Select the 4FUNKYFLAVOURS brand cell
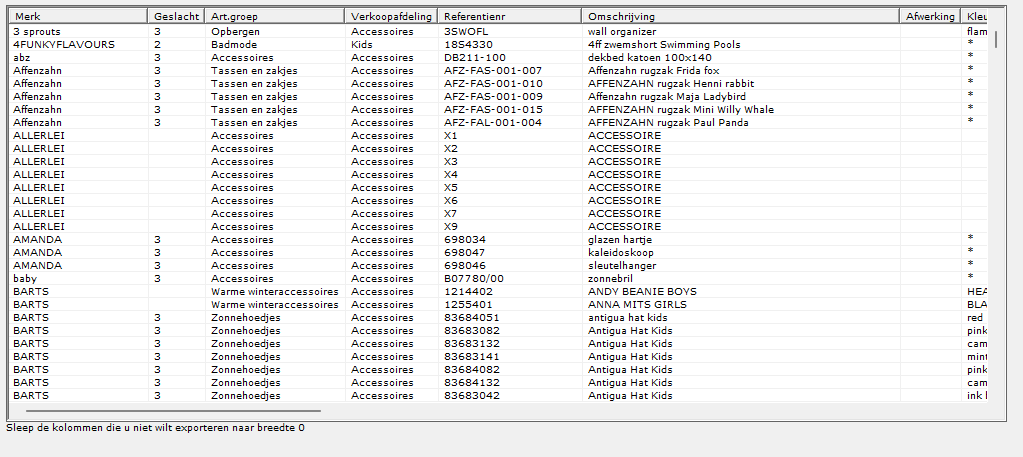 (64, 44)
